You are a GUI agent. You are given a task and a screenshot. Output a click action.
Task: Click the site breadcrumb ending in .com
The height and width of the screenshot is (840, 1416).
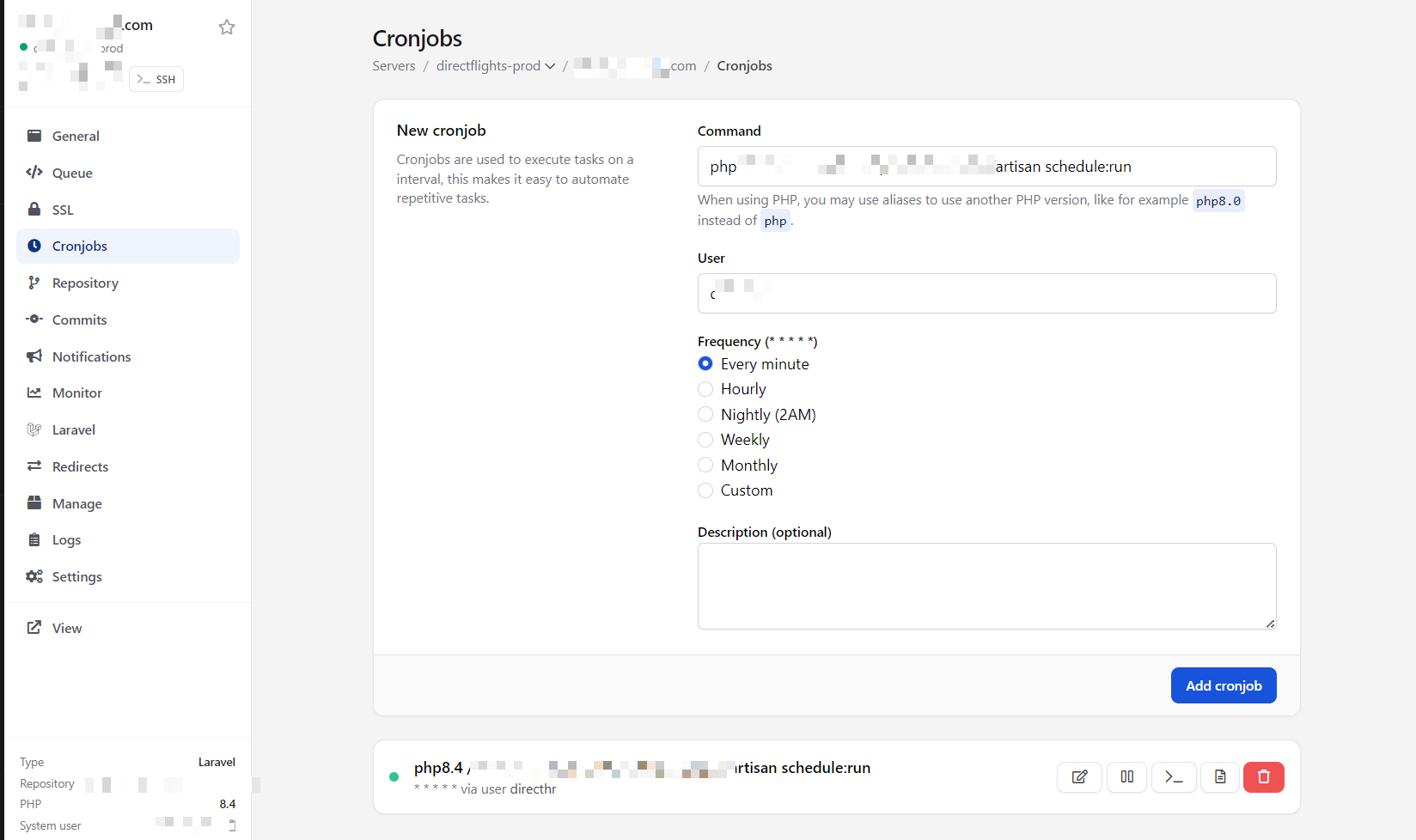click(x=635, y=66)
